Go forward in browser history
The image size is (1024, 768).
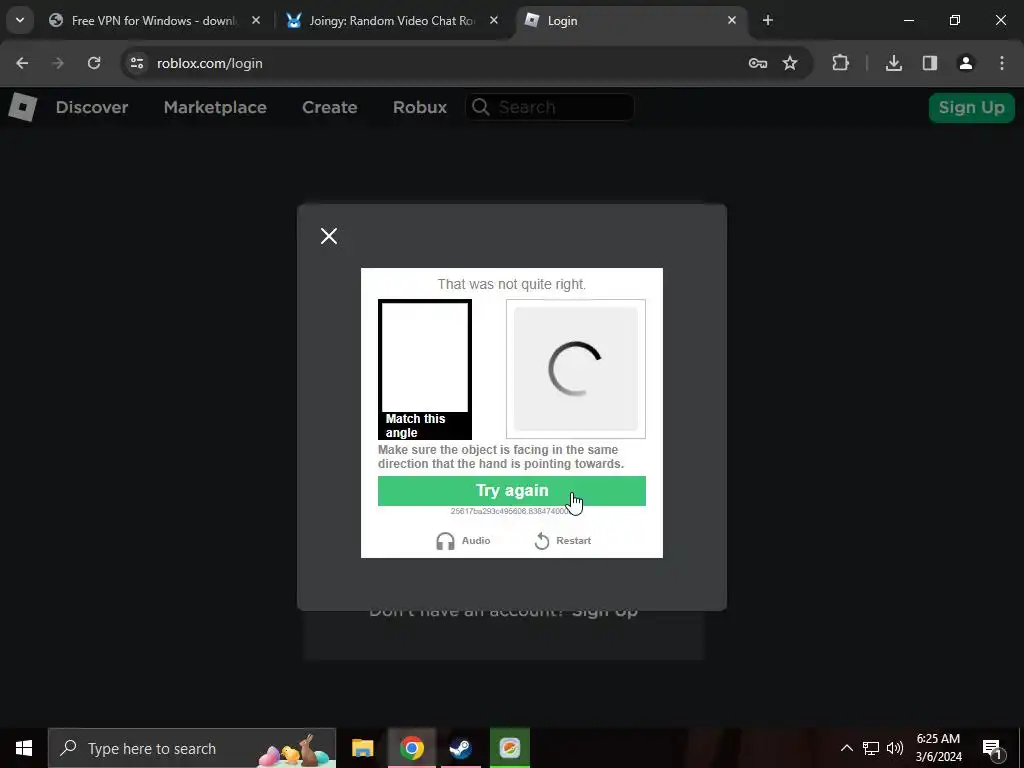pos(58,63)
